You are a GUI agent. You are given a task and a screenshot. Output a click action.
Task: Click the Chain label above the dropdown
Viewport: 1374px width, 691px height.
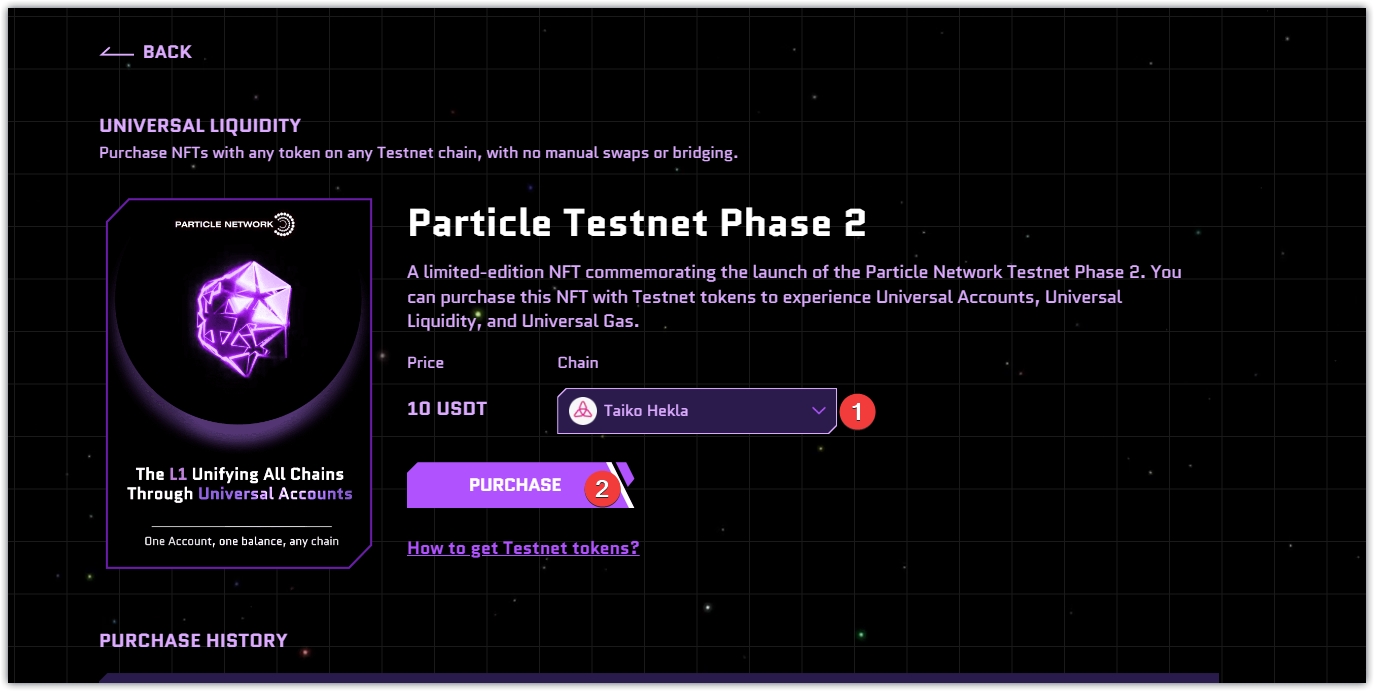(577, 362)
